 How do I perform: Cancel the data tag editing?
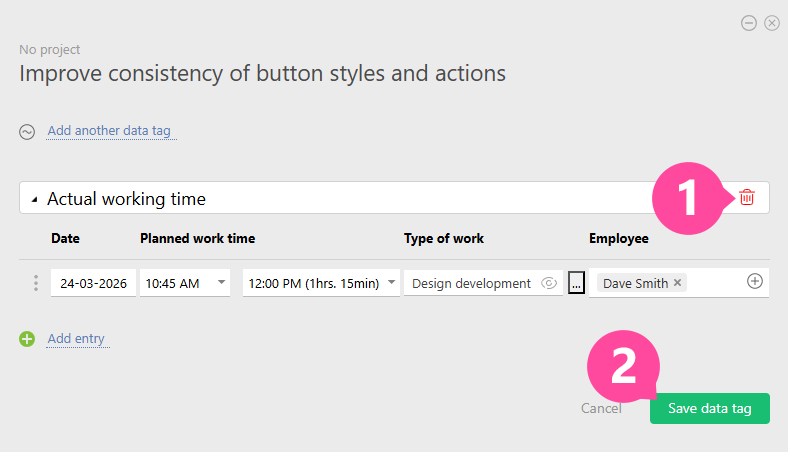pos(601,408)
